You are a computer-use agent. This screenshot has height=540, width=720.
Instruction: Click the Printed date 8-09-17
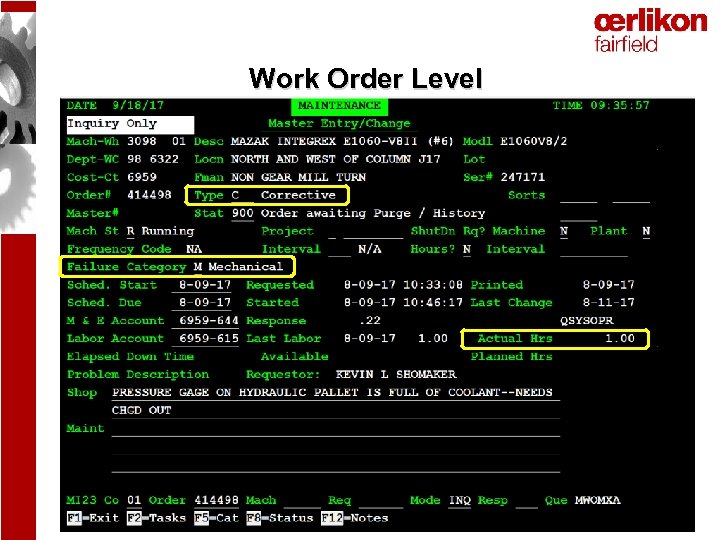[x=608, y=285]
